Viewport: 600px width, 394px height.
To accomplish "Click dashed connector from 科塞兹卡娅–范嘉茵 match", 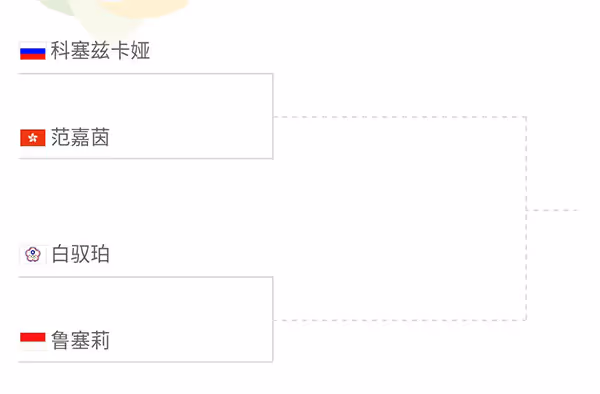I will (399, 117).
